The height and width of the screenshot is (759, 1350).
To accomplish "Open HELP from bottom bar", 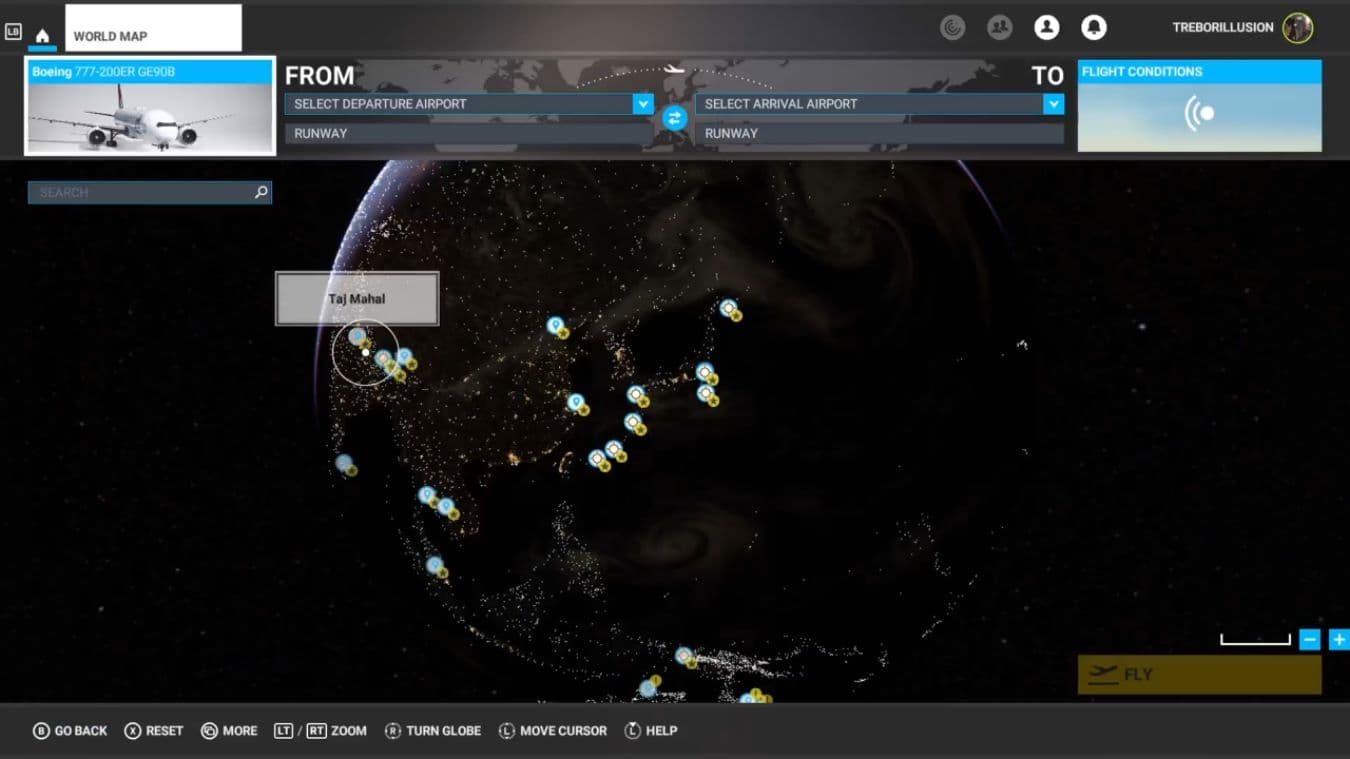I will click(x=650, y=731).
